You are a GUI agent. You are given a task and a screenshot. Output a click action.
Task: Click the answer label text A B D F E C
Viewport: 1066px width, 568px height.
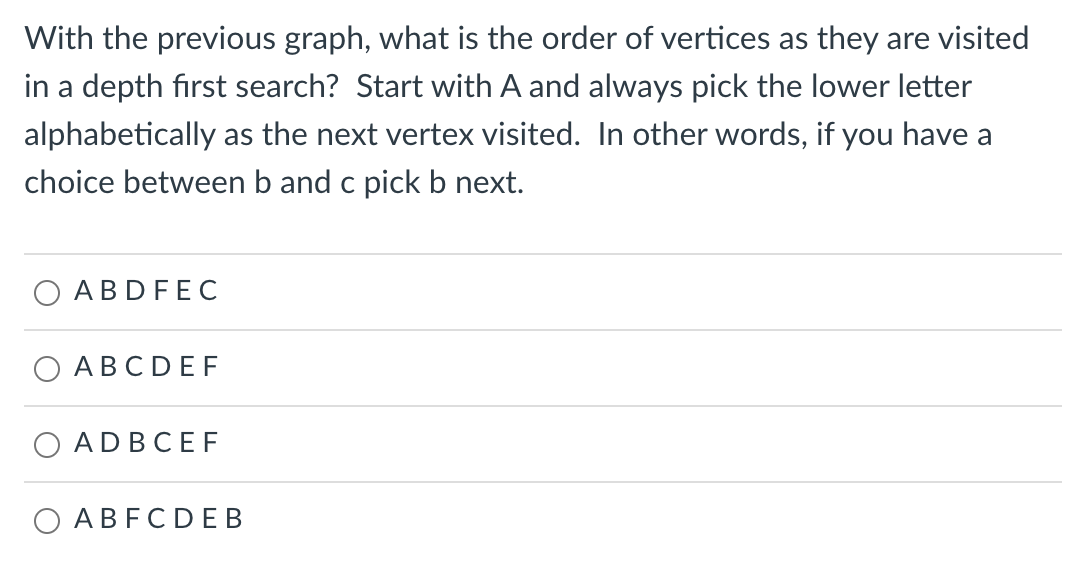pos(145,291)
